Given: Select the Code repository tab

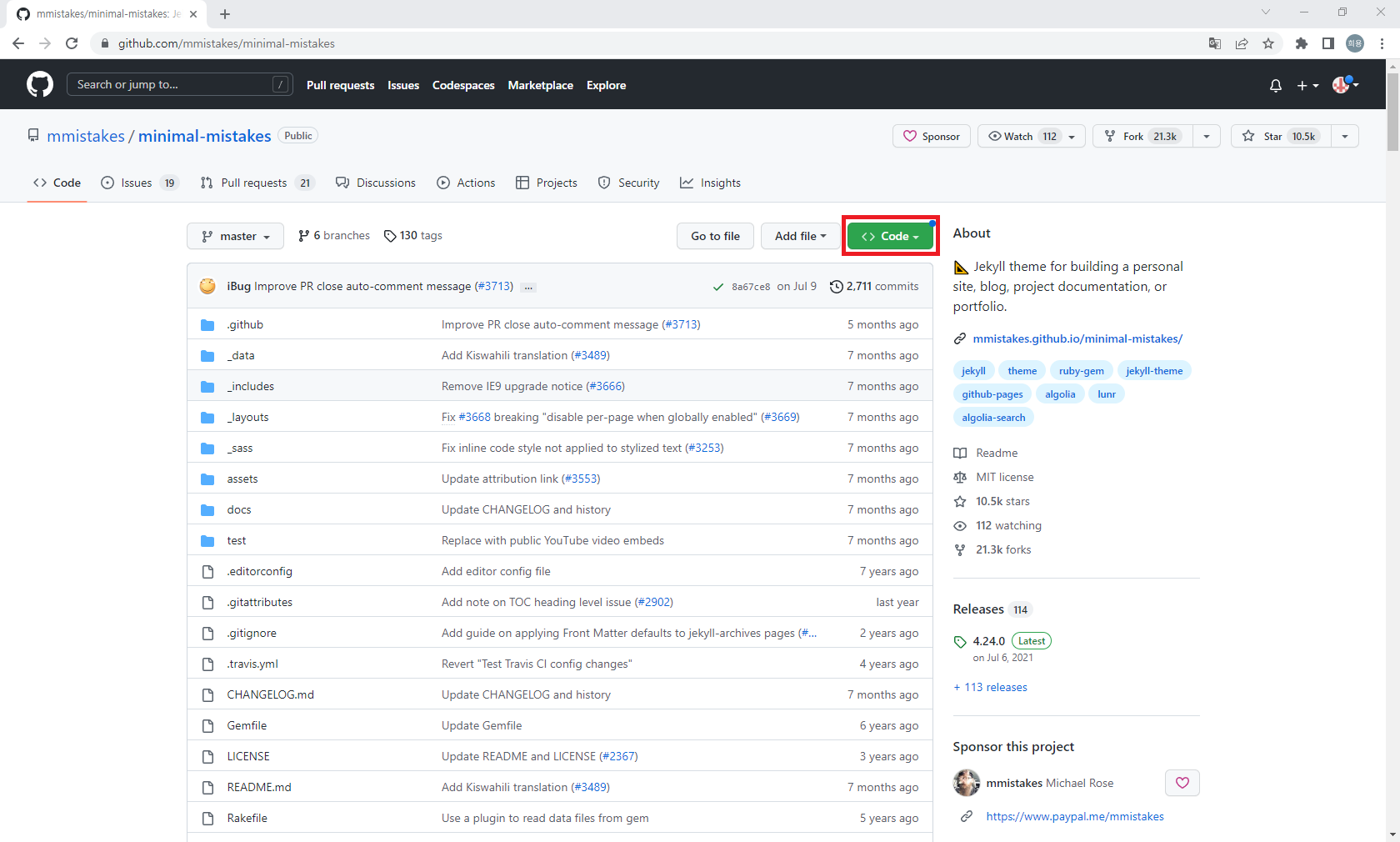Looking at the screenshot, I should click(x=57, y=183).
